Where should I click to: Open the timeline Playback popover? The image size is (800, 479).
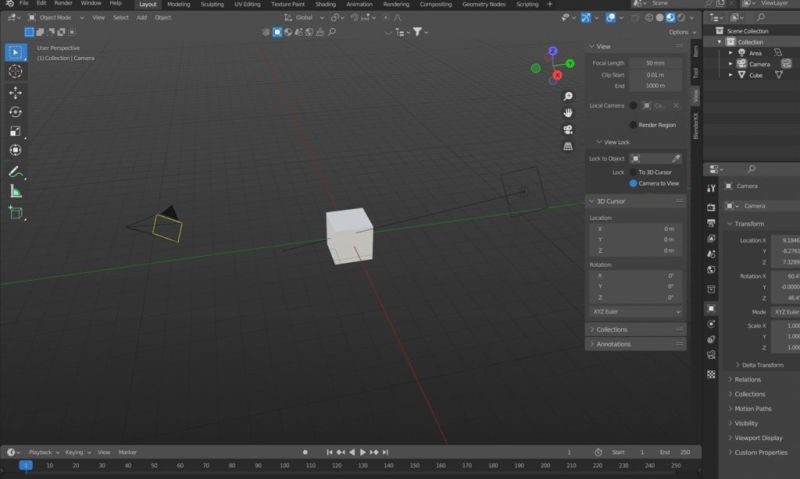44,452
